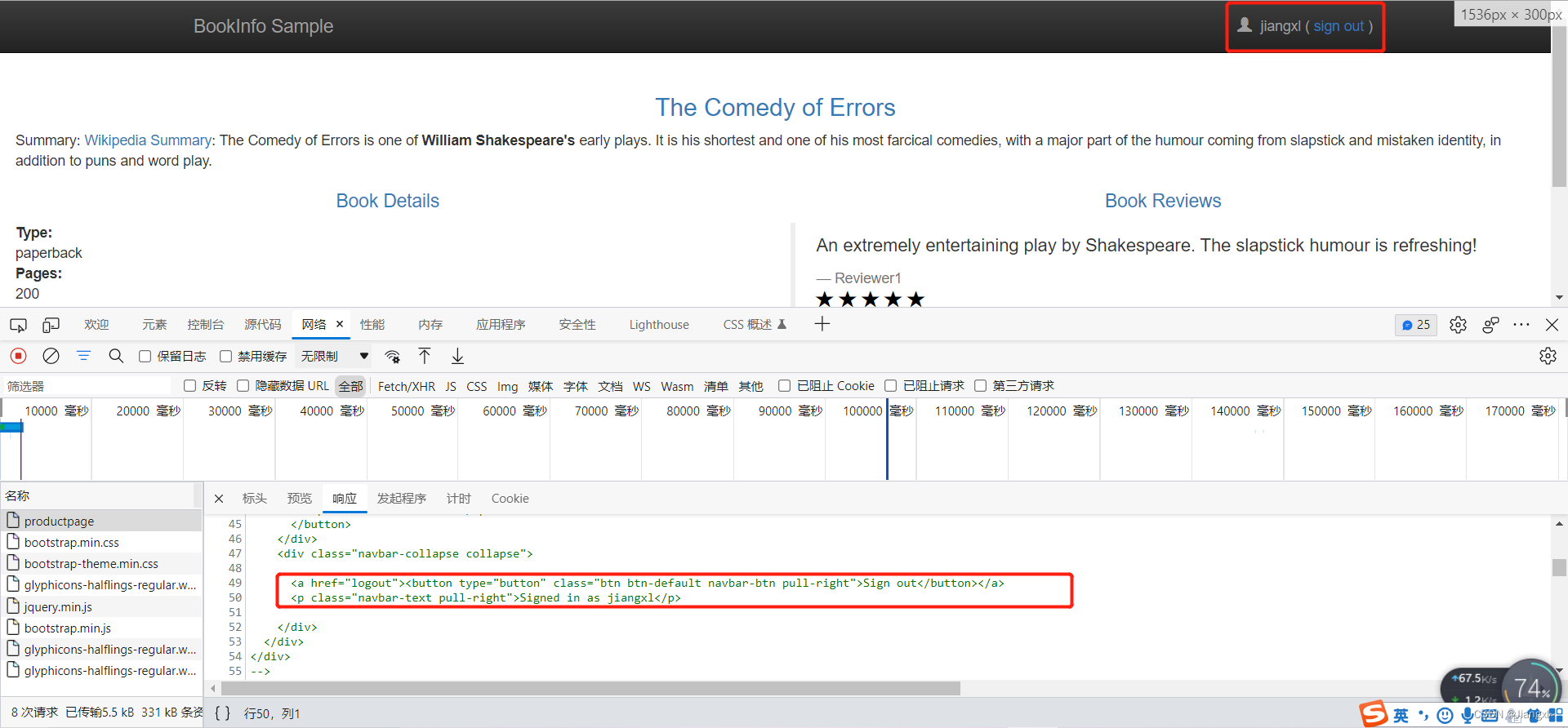This screenshot has height=728, width=1568.
Task: Enable 保留日志 checkbox
Action: click(x=145, y=357)
